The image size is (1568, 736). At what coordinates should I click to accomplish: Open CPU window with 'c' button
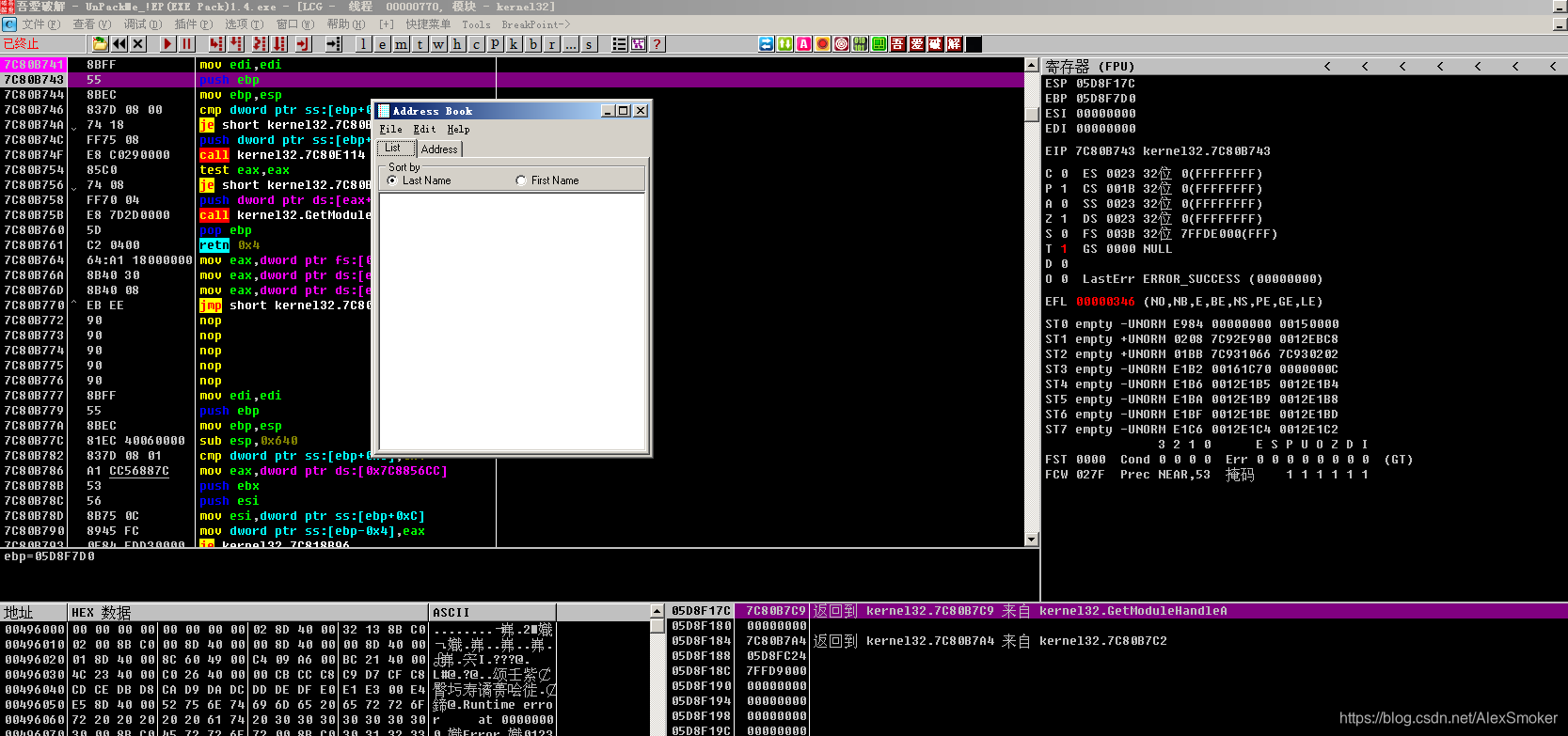coord(476,44)
